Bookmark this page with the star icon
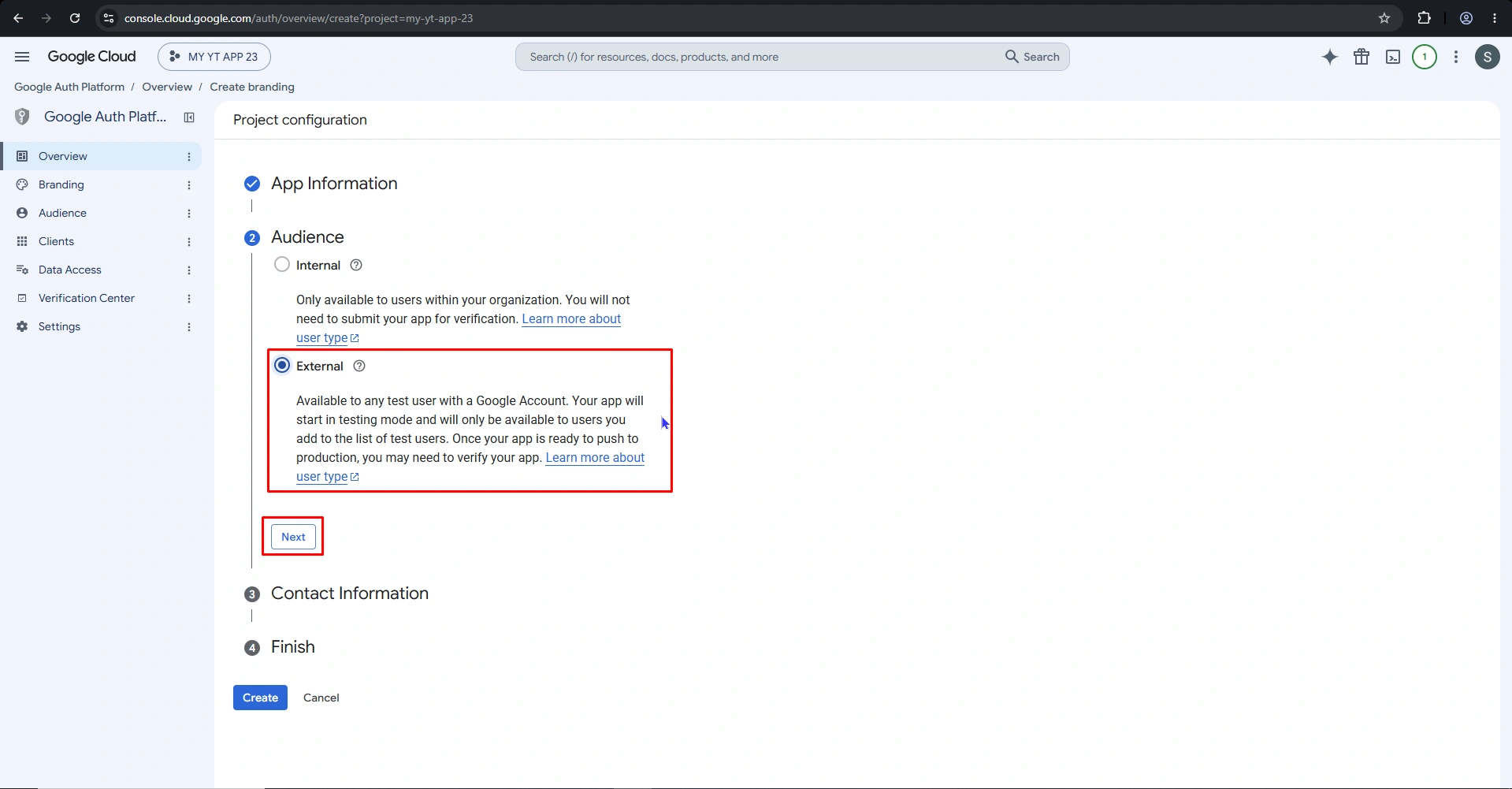Image resolution: width=1512 pixels, height=789 pixels. coord(1384,18)
